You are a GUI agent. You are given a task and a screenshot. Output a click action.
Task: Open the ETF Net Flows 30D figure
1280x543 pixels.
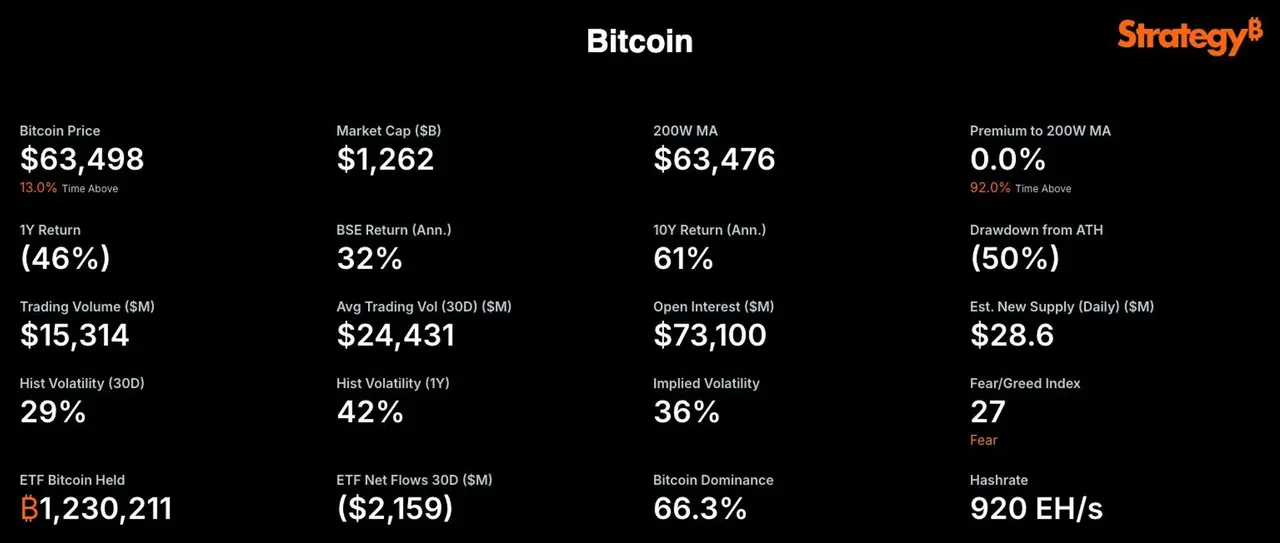[x=395, y=508]
